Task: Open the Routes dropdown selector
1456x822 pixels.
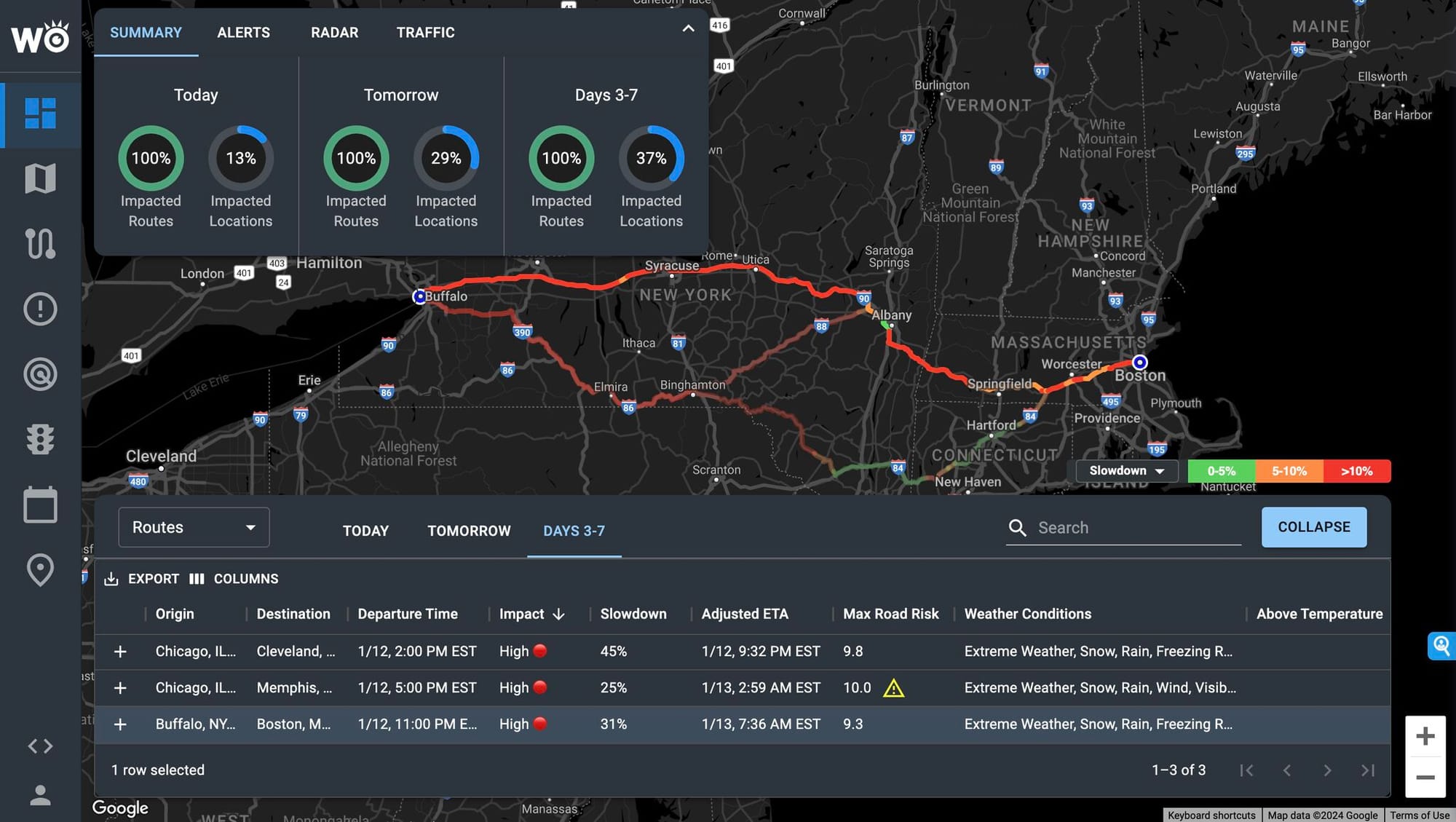Action: [194, 527]
